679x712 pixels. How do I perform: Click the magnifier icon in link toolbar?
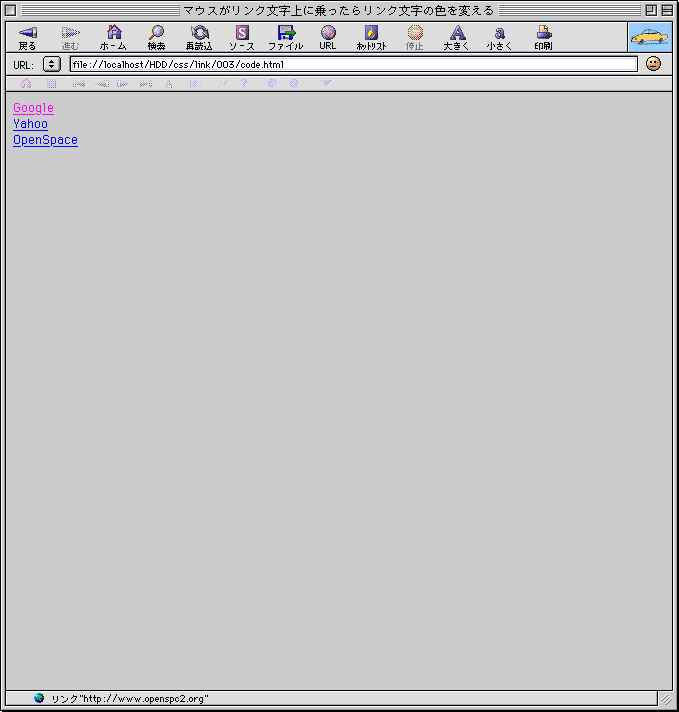coord(223,83)
